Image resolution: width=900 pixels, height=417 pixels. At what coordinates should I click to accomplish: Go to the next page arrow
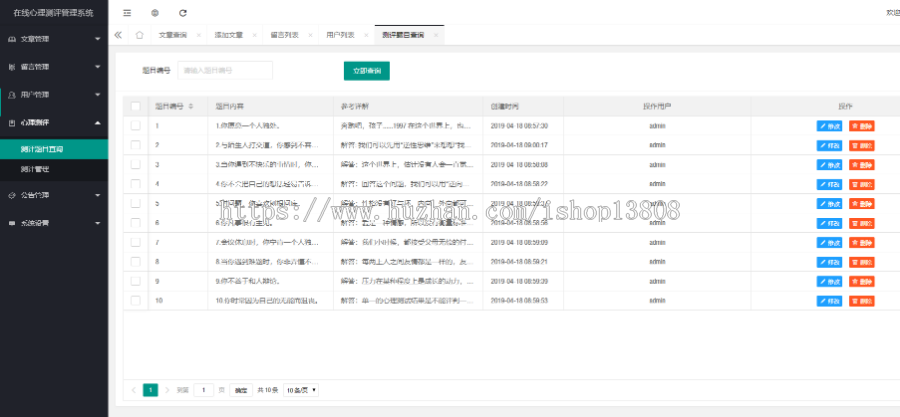tap(167, 390)
